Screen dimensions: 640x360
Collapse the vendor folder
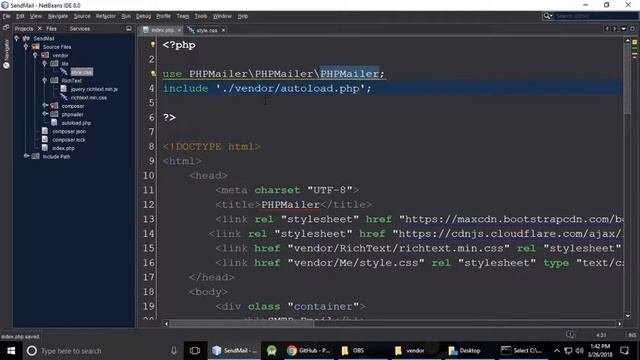[x=35, y=55]
